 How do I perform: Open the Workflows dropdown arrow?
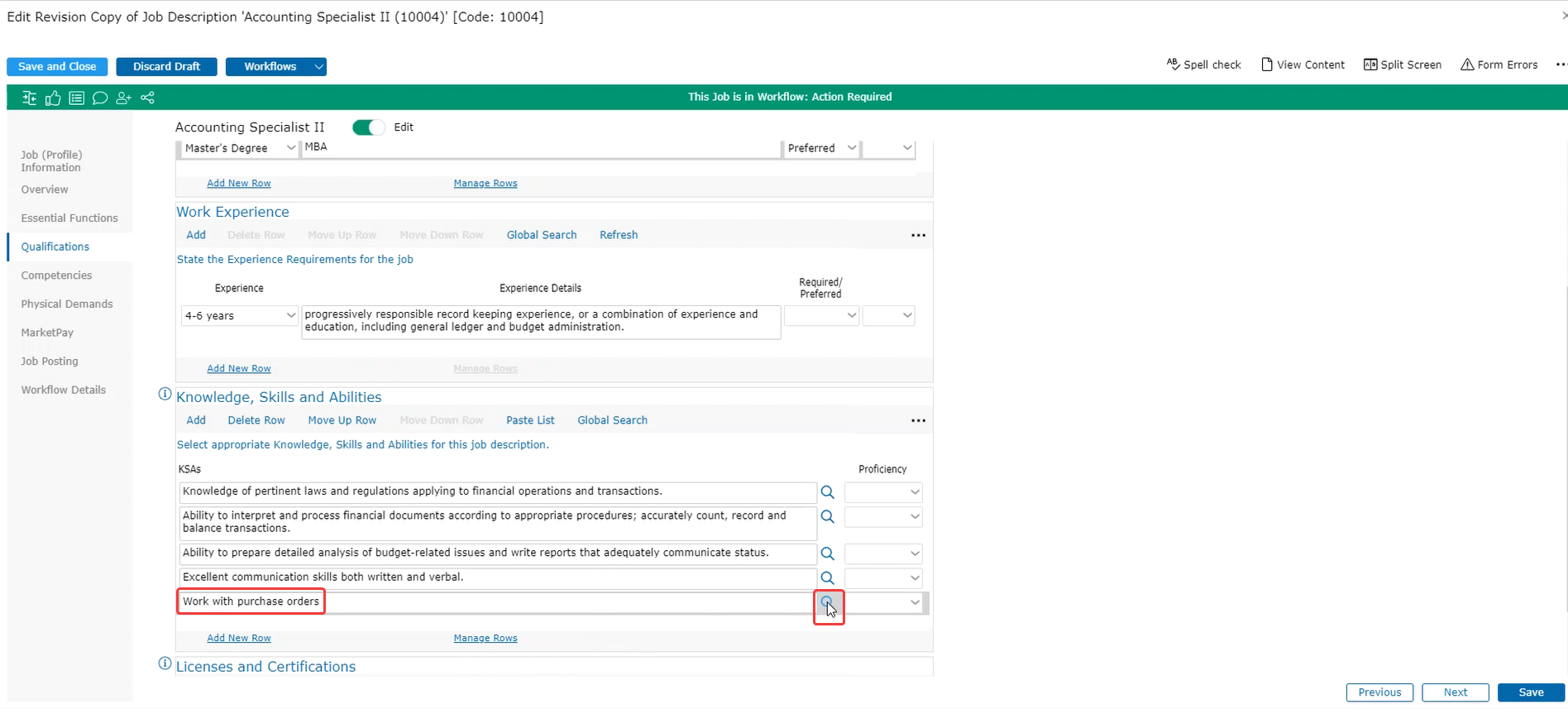pos(318,67)
